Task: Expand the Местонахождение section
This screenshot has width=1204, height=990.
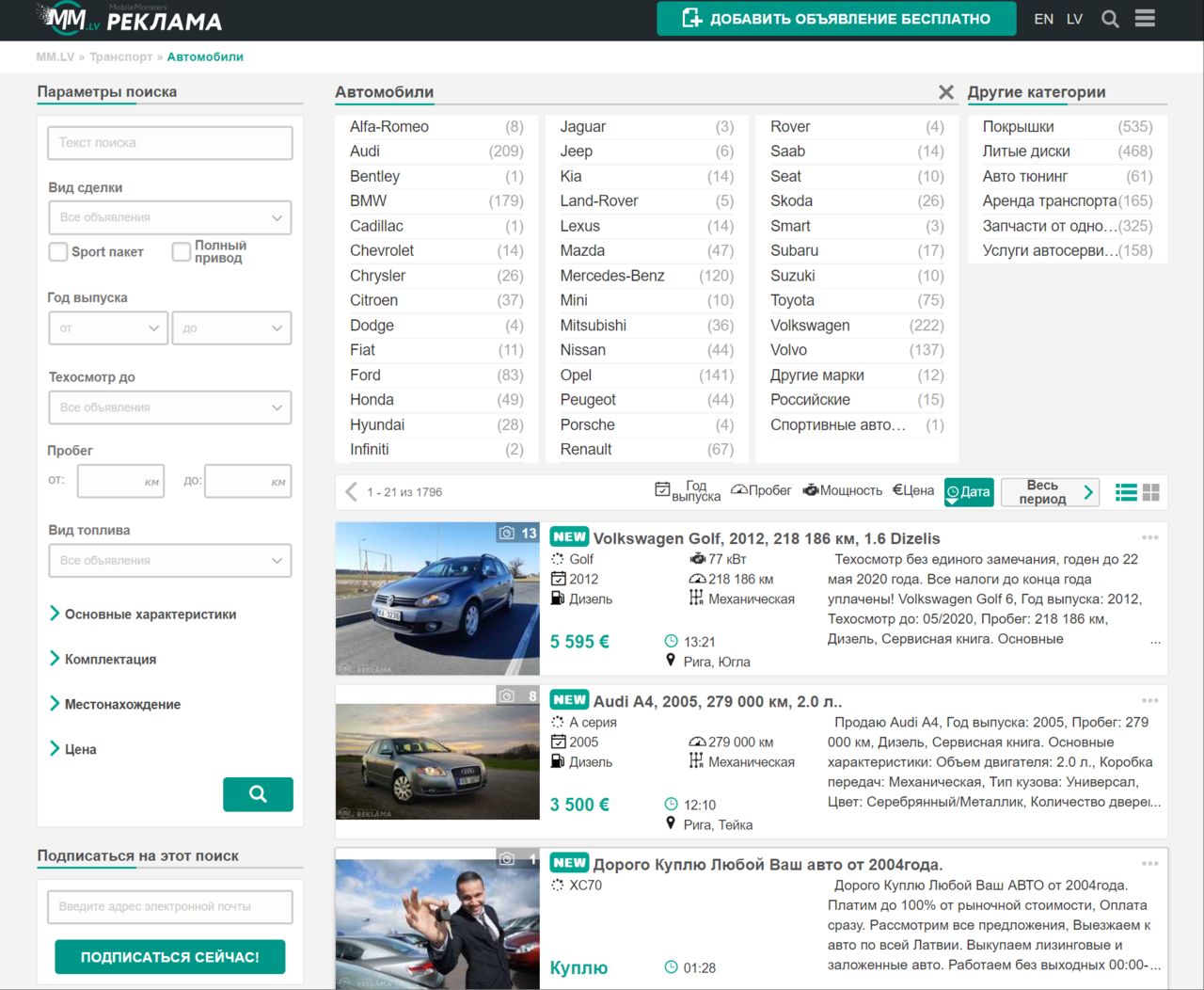Action: [115, 705]
